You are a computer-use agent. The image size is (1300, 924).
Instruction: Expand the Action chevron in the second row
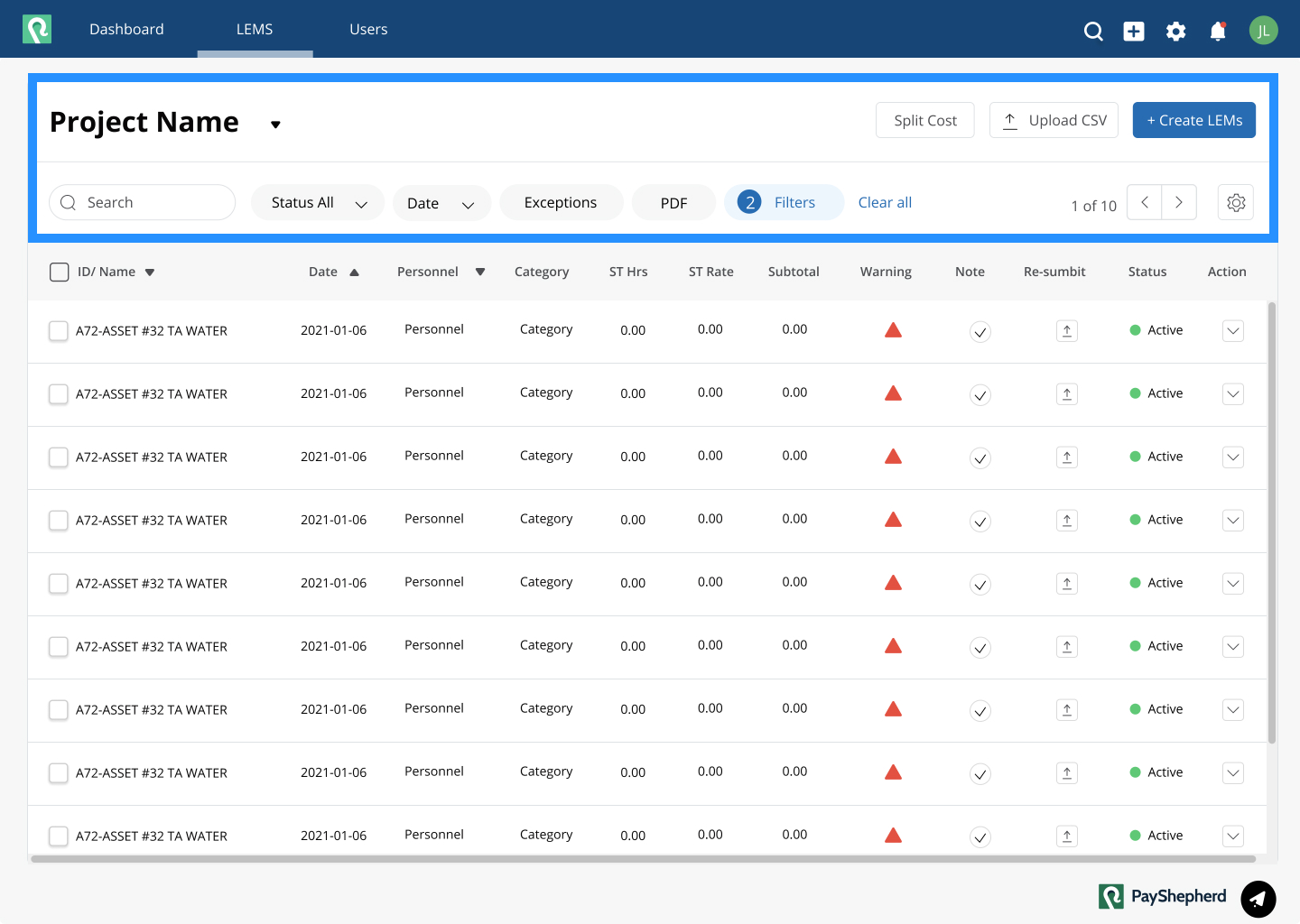[x=1233, y=394]
